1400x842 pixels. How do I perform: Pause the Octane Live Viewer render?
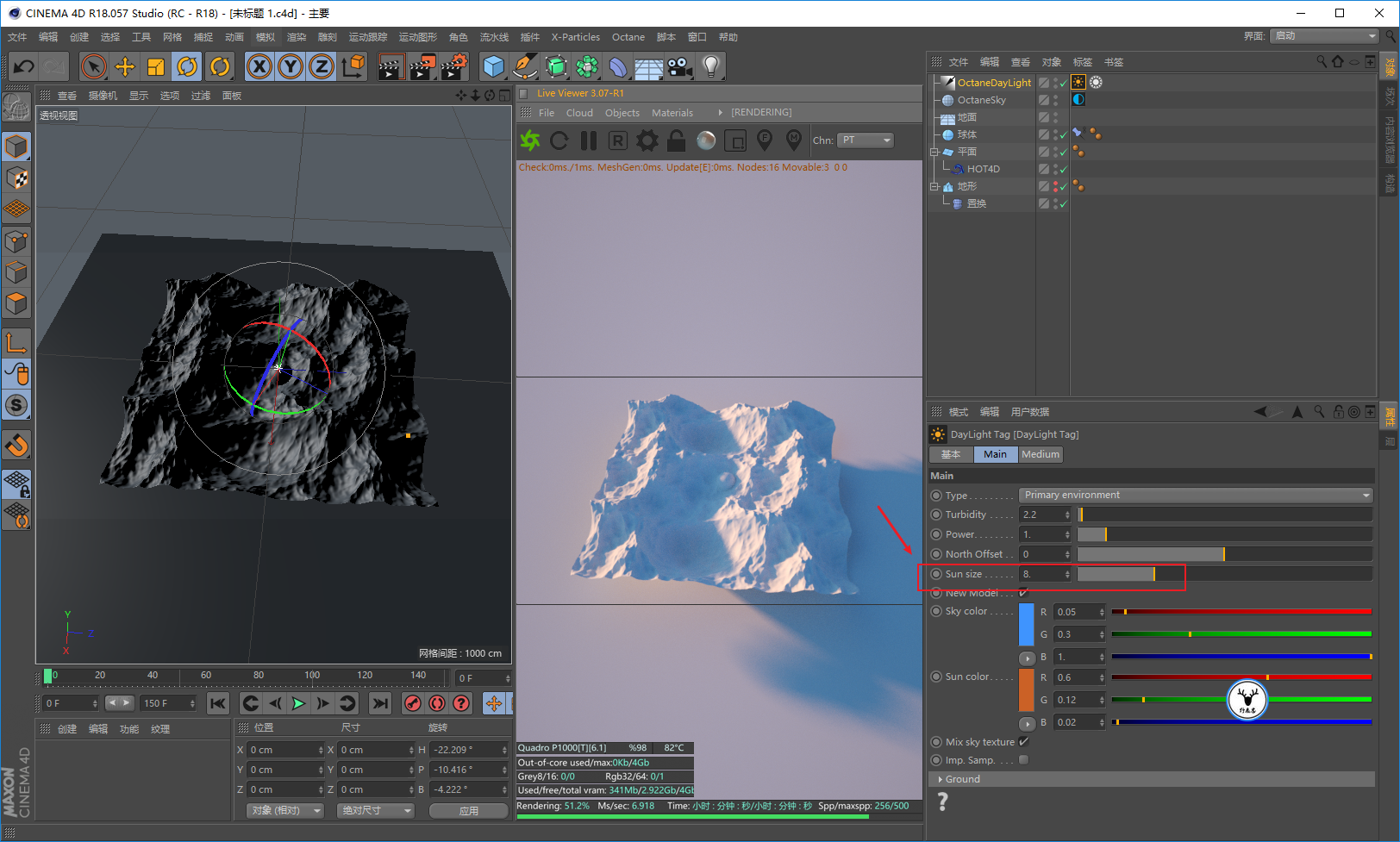tap(589, 140)
